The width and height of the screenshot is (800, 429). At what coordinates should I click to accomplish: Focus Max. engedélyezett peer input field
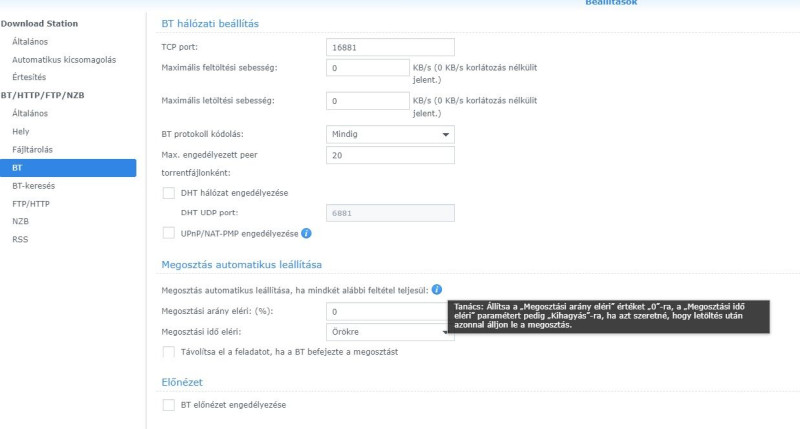(390, 155)
